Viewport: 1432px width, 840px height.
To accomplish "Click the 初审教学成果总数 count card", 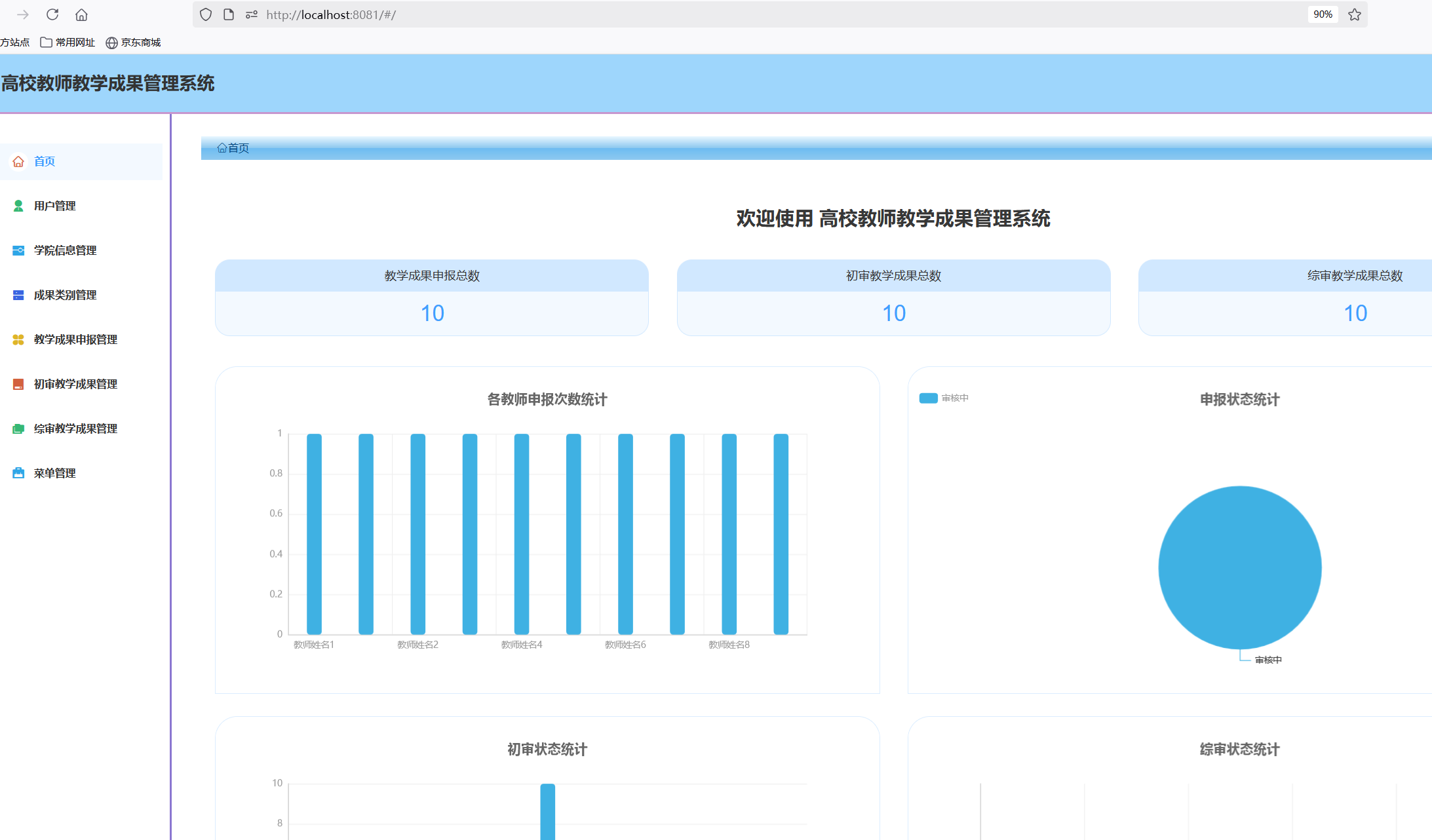I will click(x=893, y=298).
